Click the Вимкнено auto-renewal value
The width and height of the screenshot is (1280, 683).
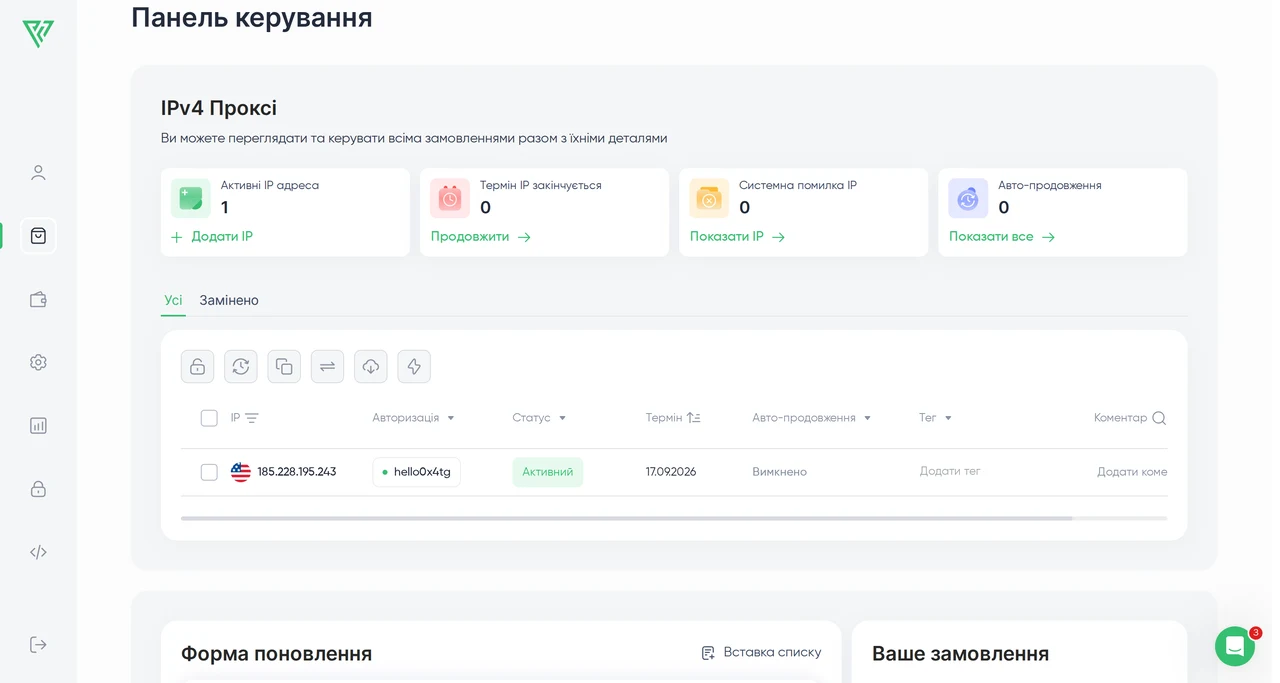tap(779, 472)
